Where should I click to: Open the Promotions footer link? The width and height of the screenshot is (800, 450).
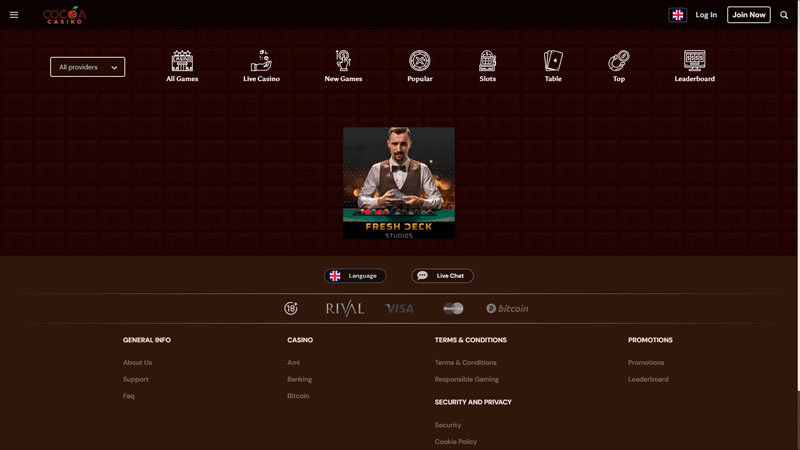point(646,363)
